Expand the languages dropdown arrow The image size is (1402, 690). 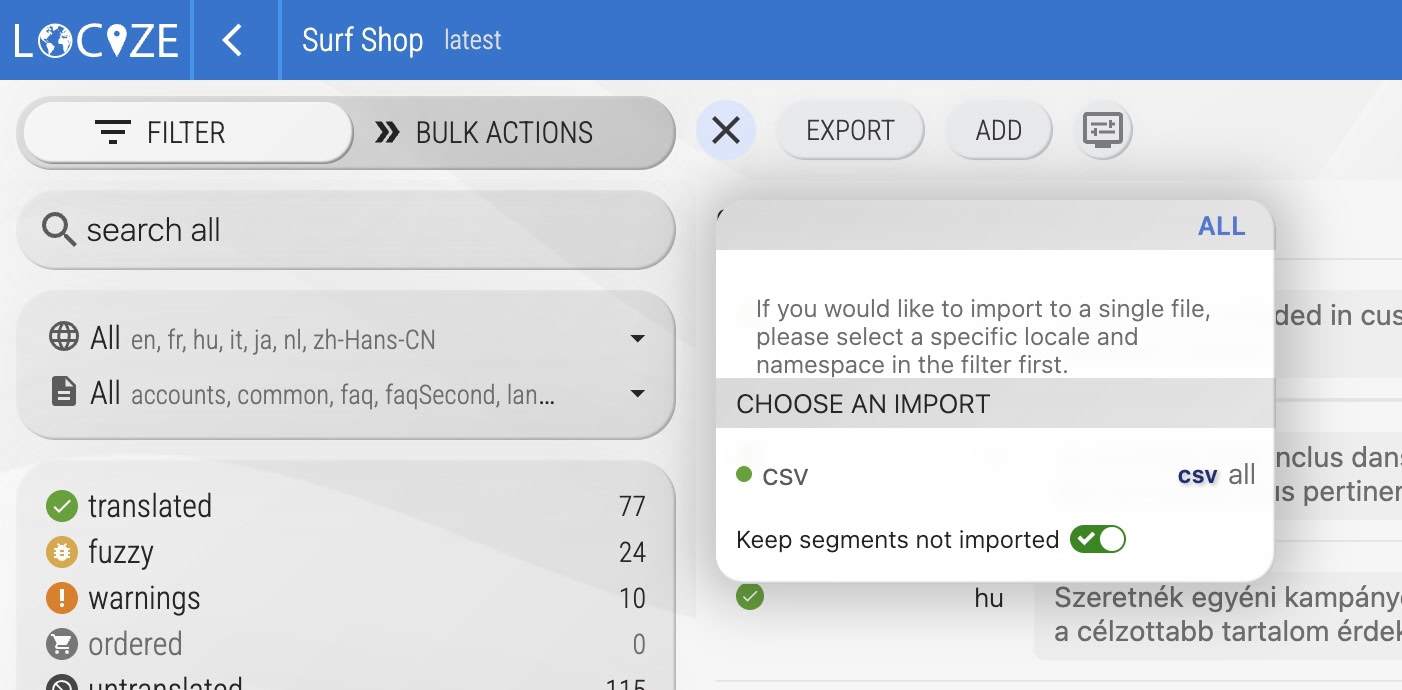(x=637, y=339)
